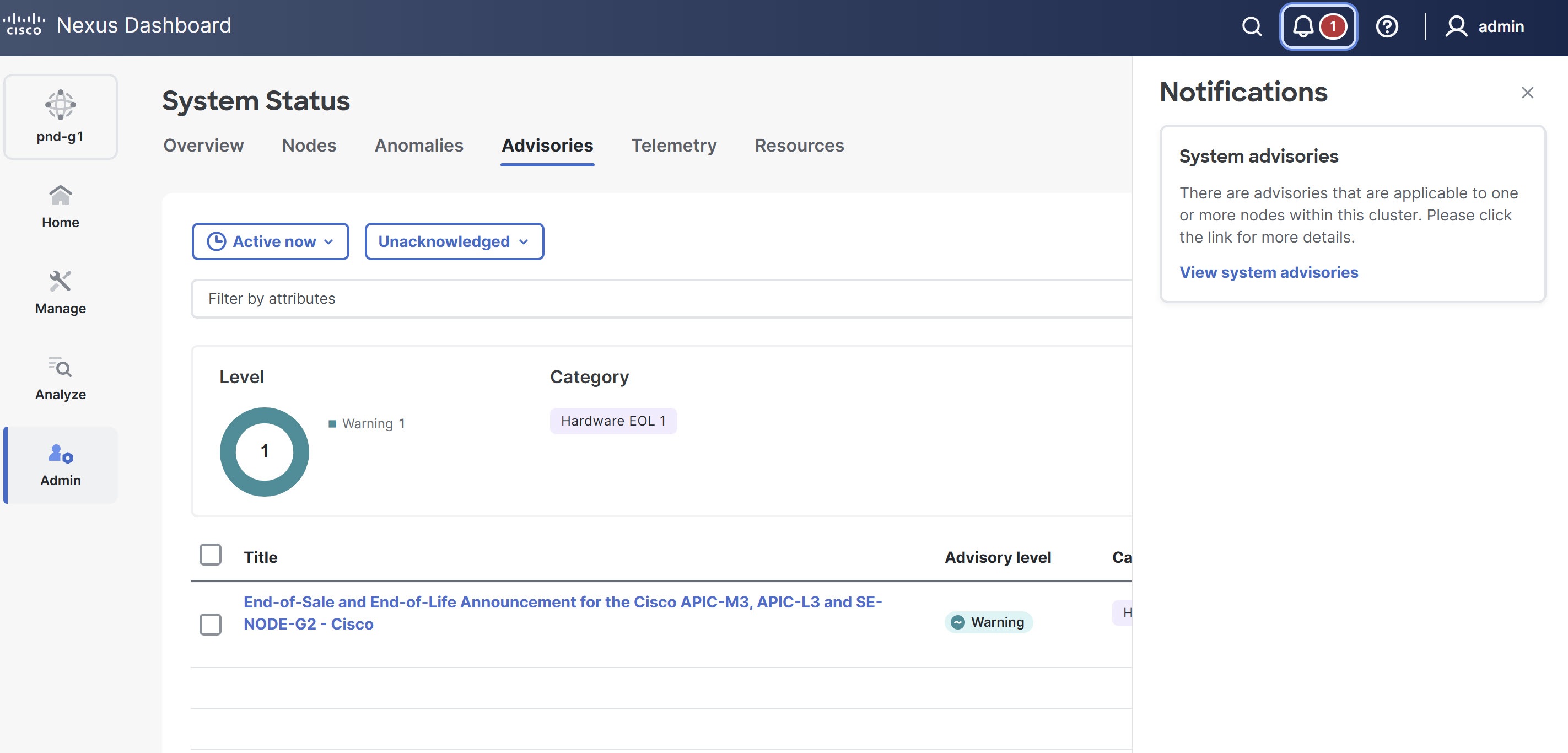The width and height of the screenshot is (1568, 753).
Task: Click the clock icon in Active now
Action: (x=216, y=241)
